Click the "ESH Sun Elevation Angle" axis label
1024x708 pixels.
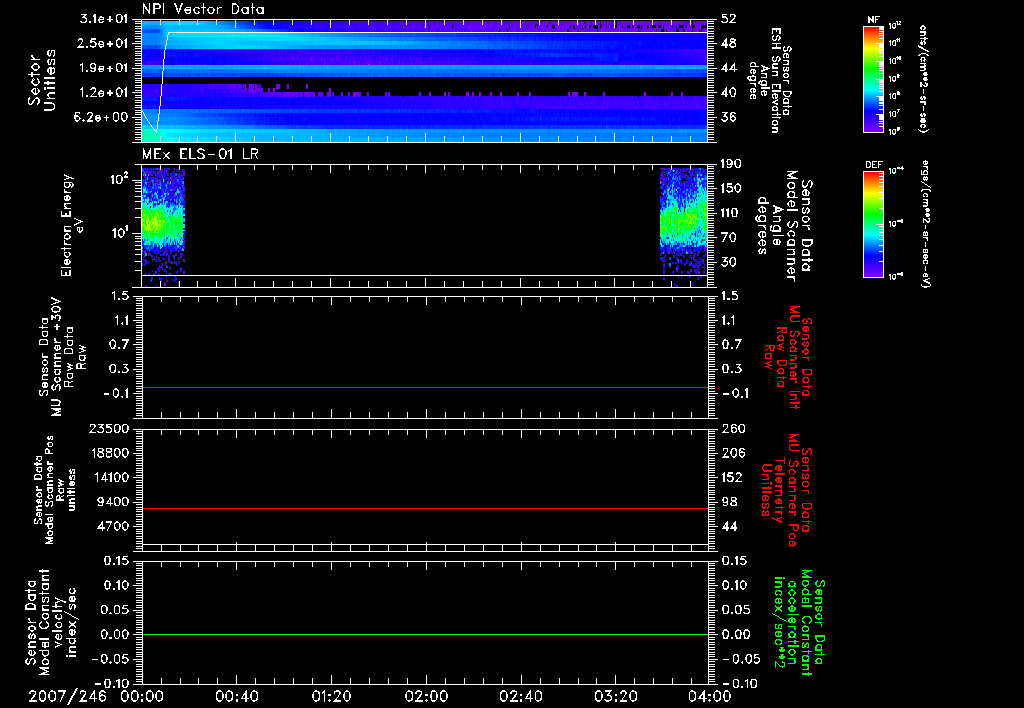pyautogui.click(x=771, y=80)
